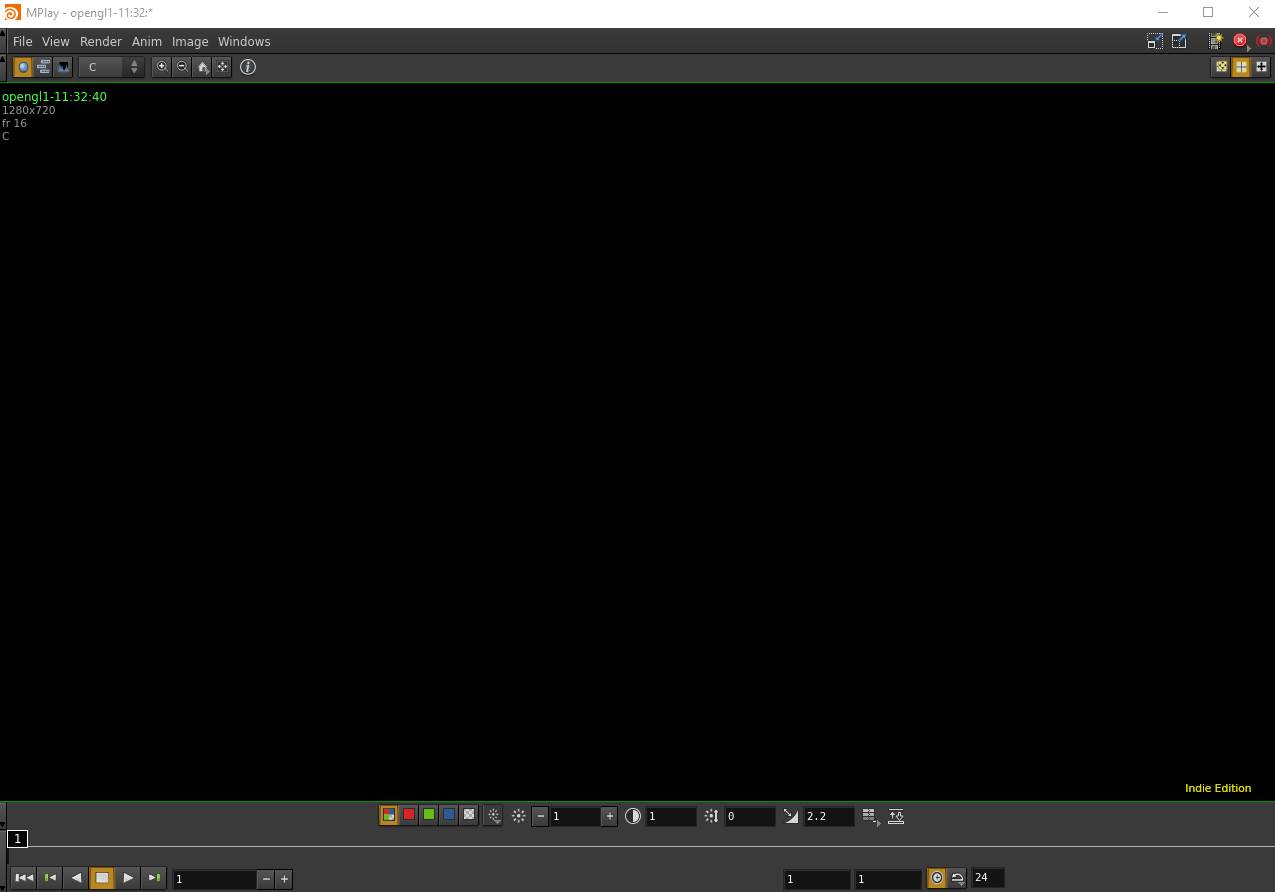
Task: Toggle the highlighted four-pane grid layout button
Action: pyautogui.click(x=1241, y=67)
